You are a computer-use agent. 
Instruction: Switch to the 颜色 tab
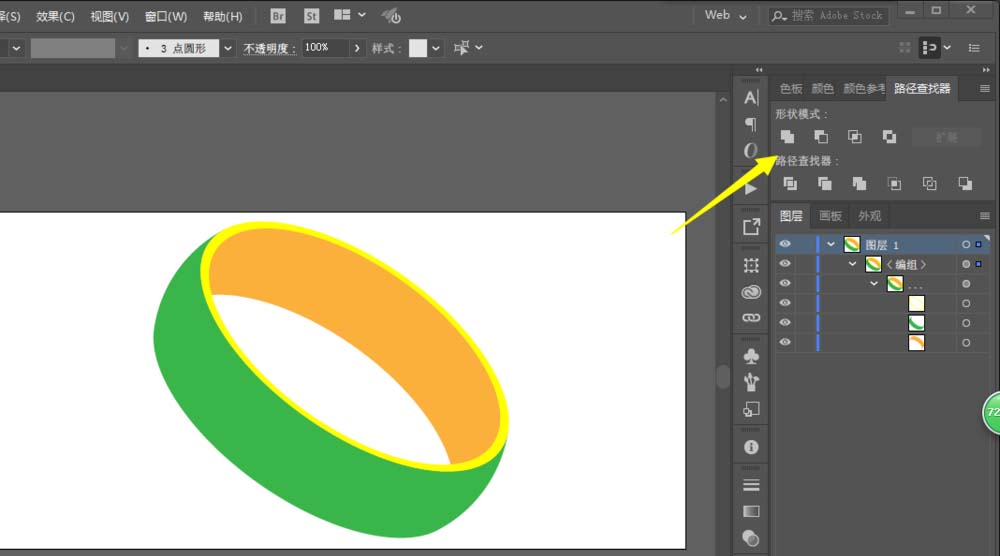point(822,89)
